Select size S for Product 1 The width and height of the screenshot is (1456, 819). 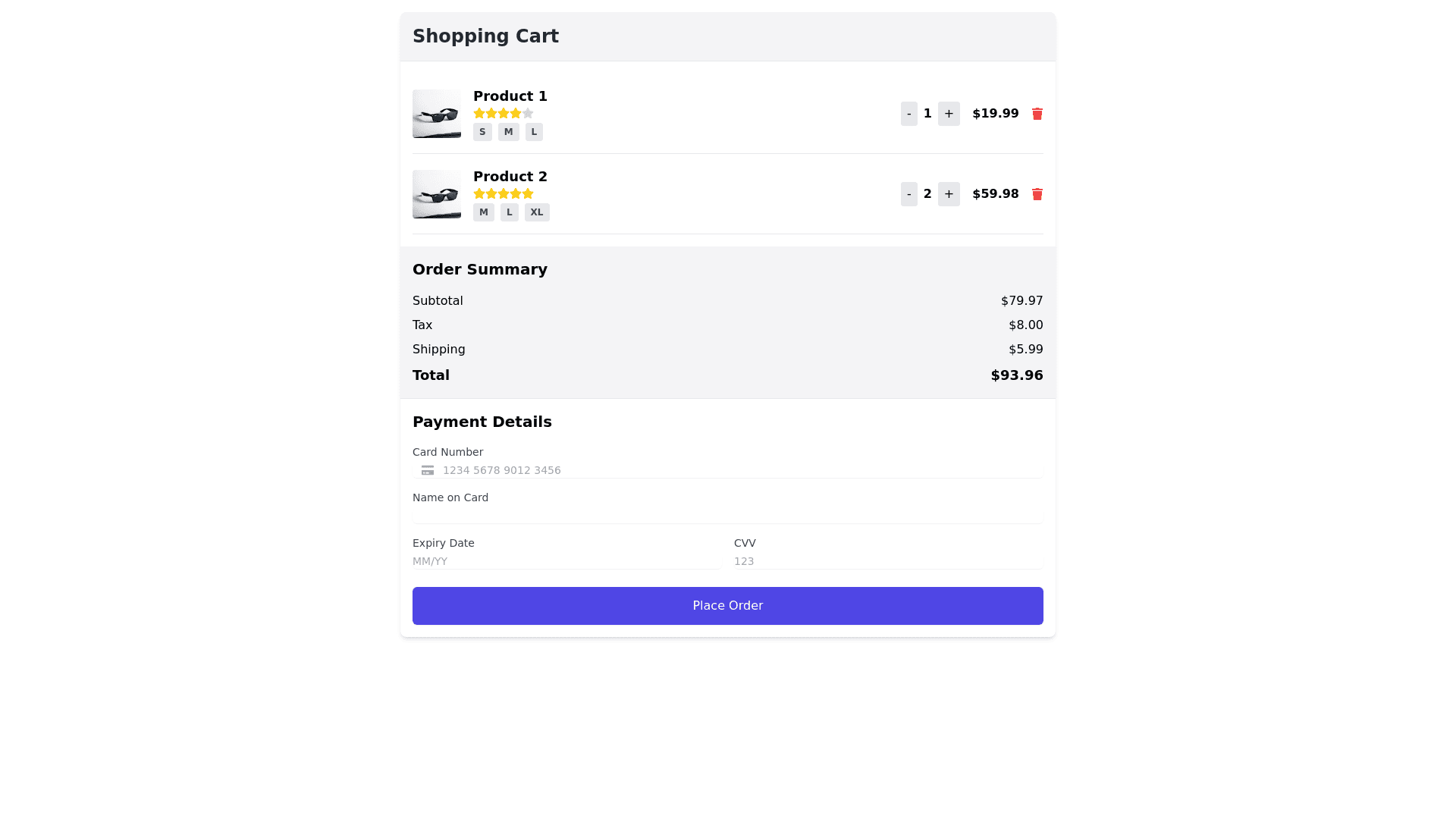pos(482,132)
